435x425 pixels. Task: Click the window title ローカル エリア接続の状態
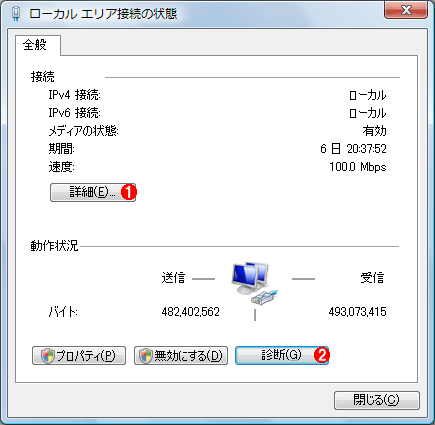(x=103, y=14)
